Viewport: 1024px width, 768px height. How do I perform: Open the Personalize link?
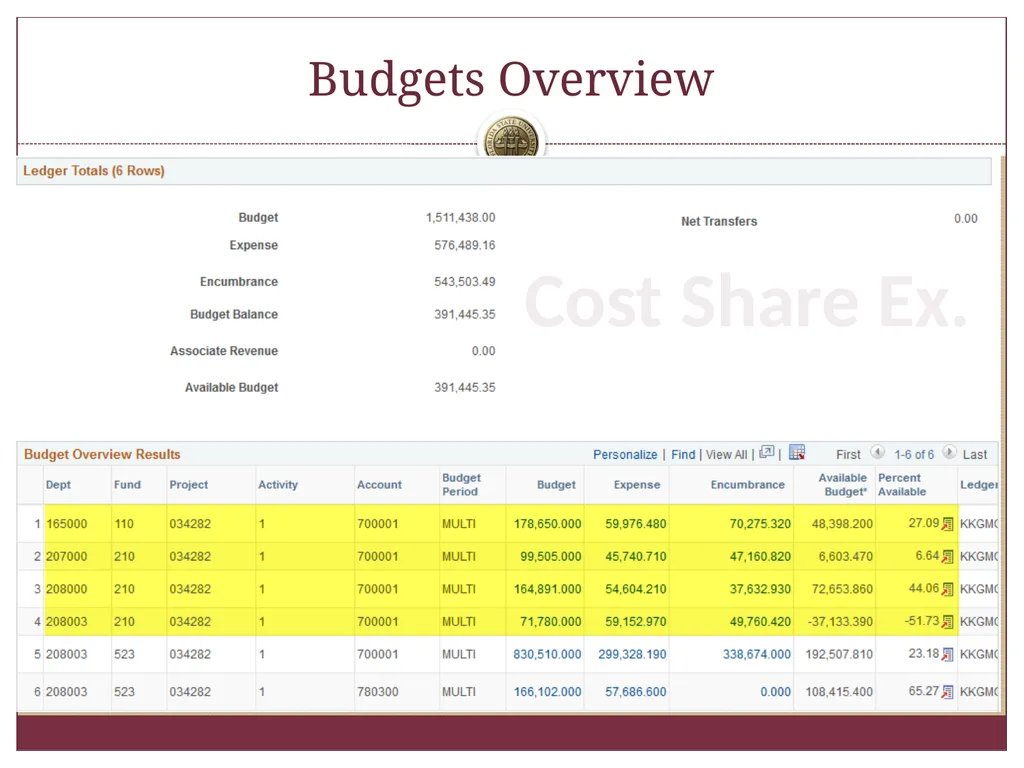[x=625, y=455]
